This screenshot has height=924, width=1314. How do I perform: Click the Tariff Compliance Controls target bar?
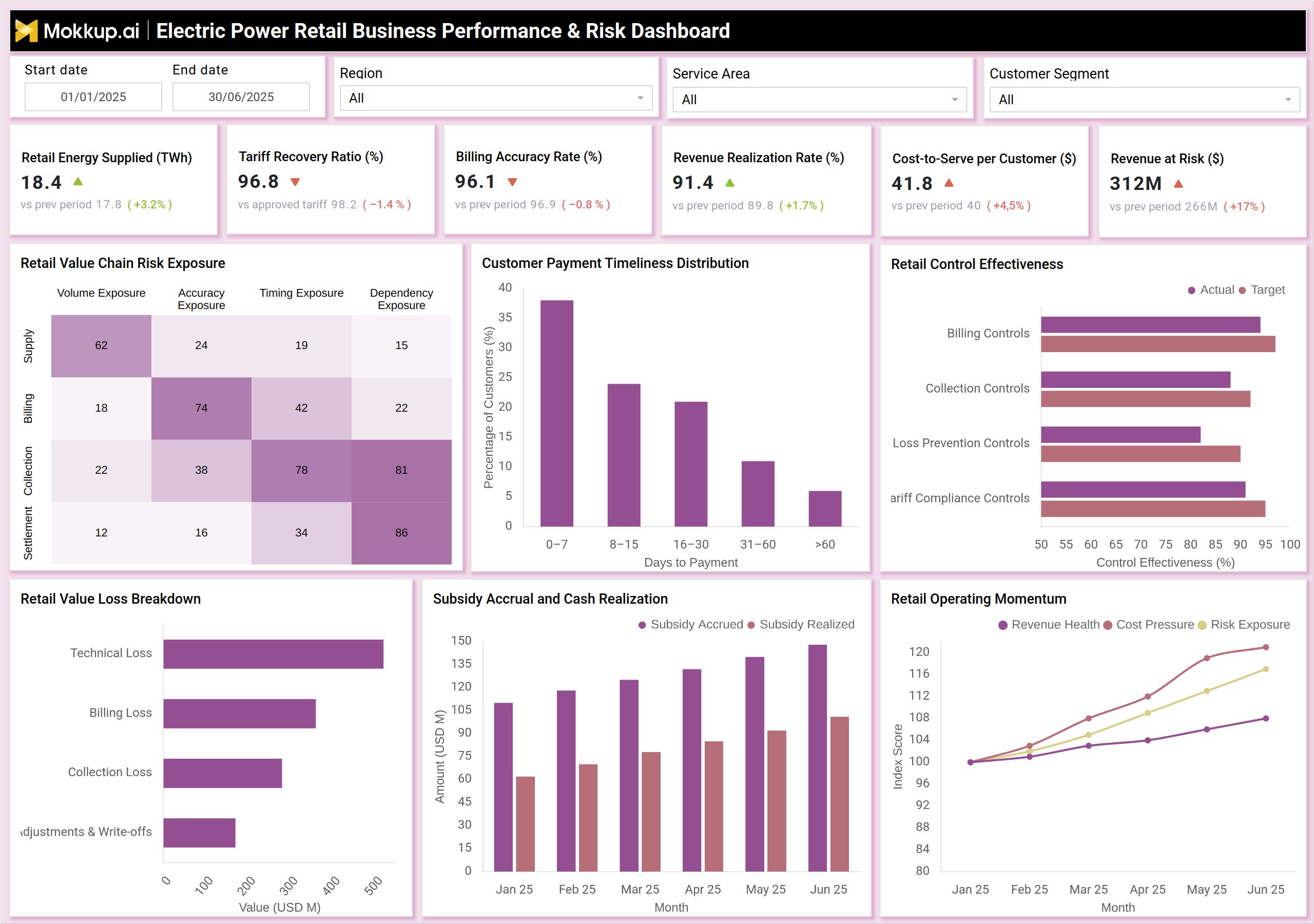pos(1153,509)
